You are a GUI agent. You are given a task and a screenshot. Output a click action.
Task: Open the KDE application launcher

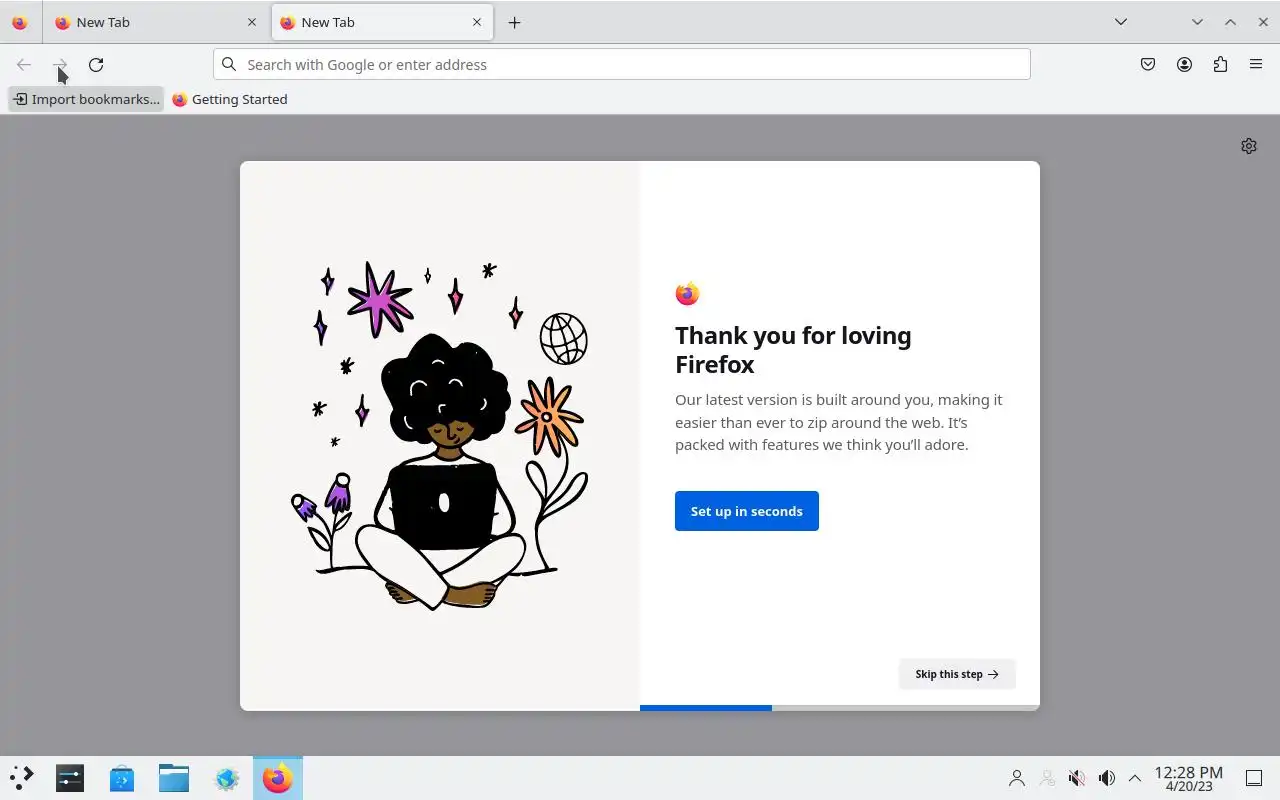click(21, 778)
